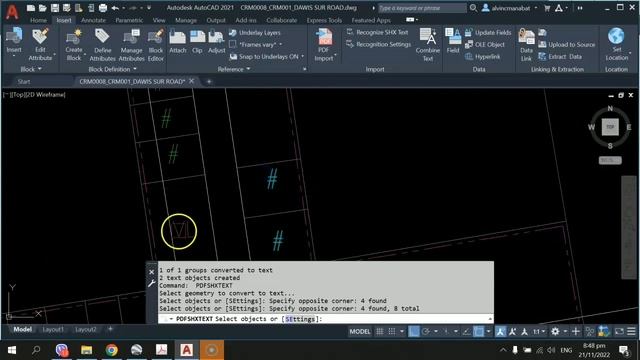The image size is (640, 360).
Task: Select the Clip reference tool
Action: [197, 41]
